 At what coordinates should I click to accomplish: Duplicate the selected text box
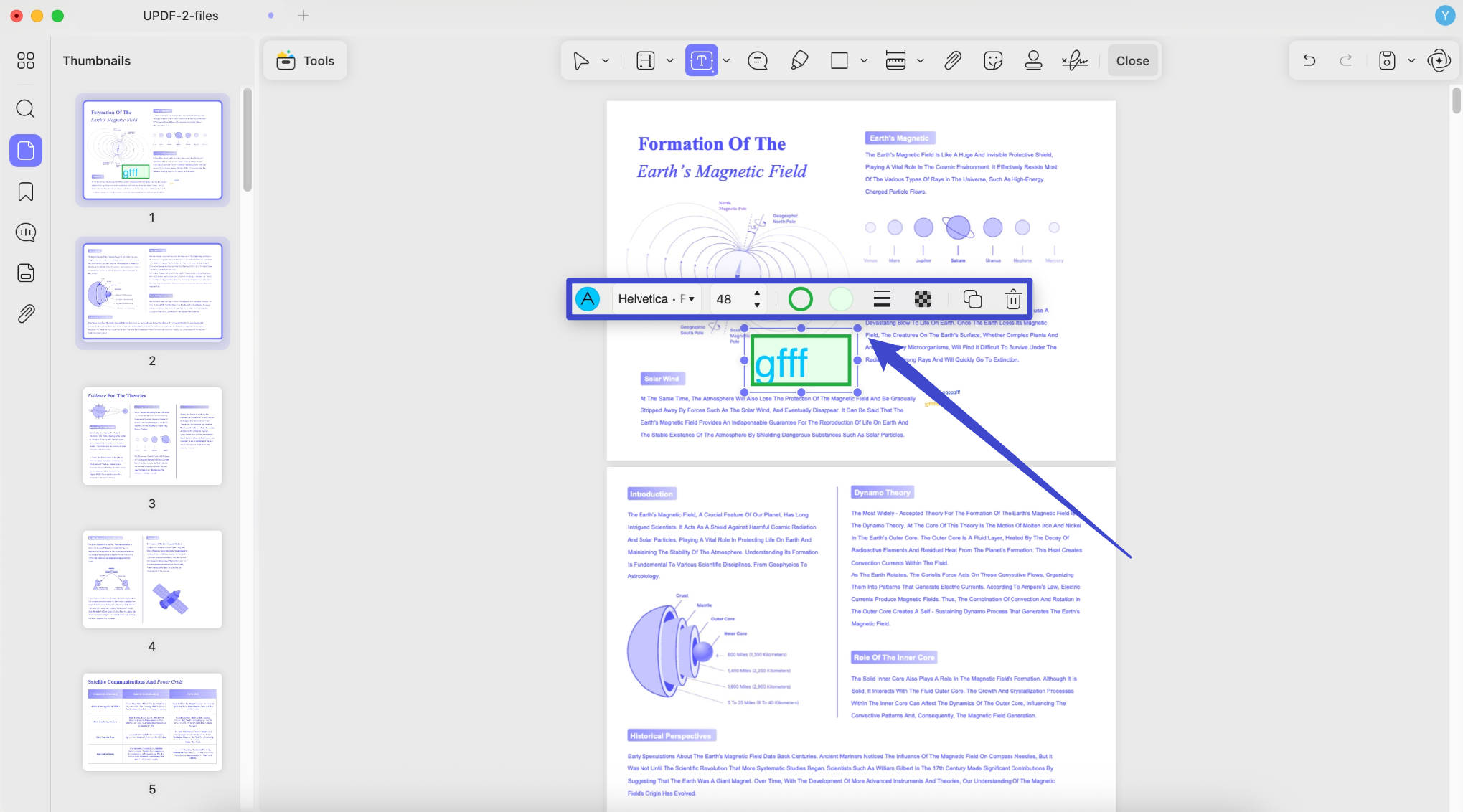pos(972,299)
